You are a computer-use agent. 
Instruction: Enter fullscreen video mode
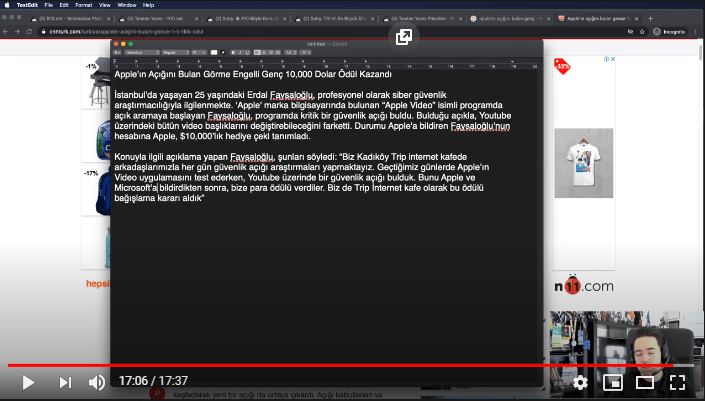[x=677, y=383]
